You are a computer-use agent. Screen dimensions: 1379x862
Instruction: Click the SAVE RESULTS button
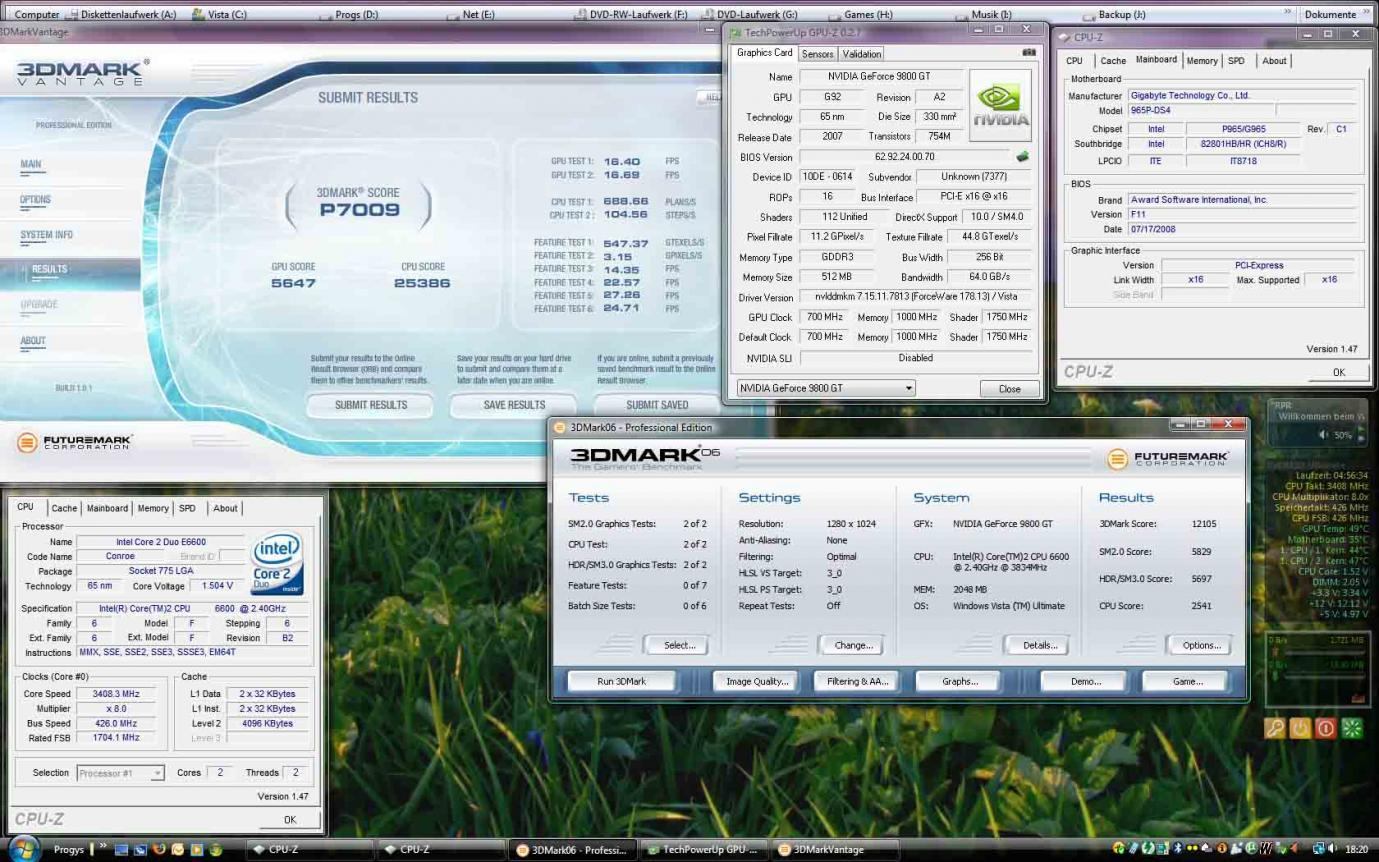[x=514, y=405]
